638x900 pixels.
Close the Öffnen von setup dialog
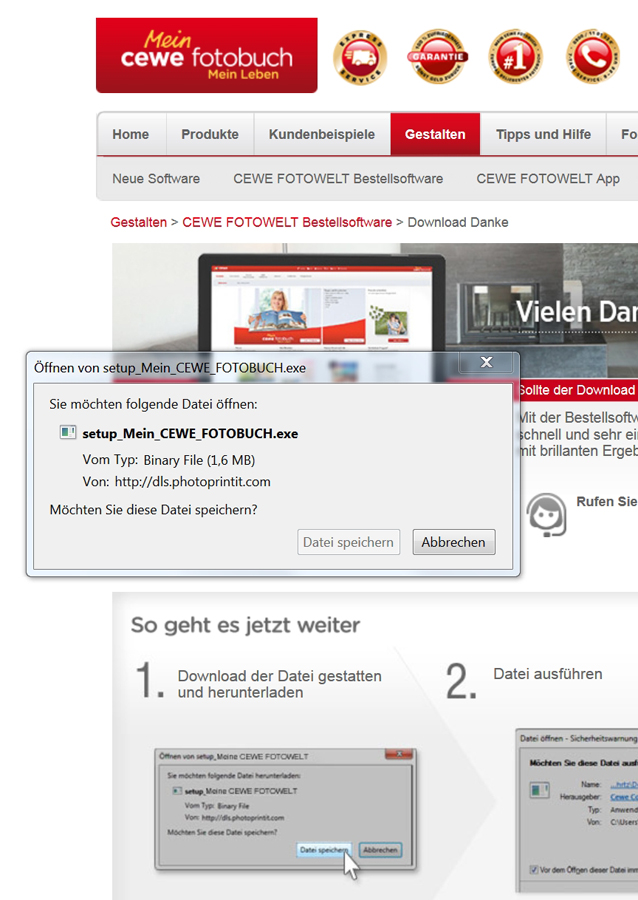[x=487, y=362]
